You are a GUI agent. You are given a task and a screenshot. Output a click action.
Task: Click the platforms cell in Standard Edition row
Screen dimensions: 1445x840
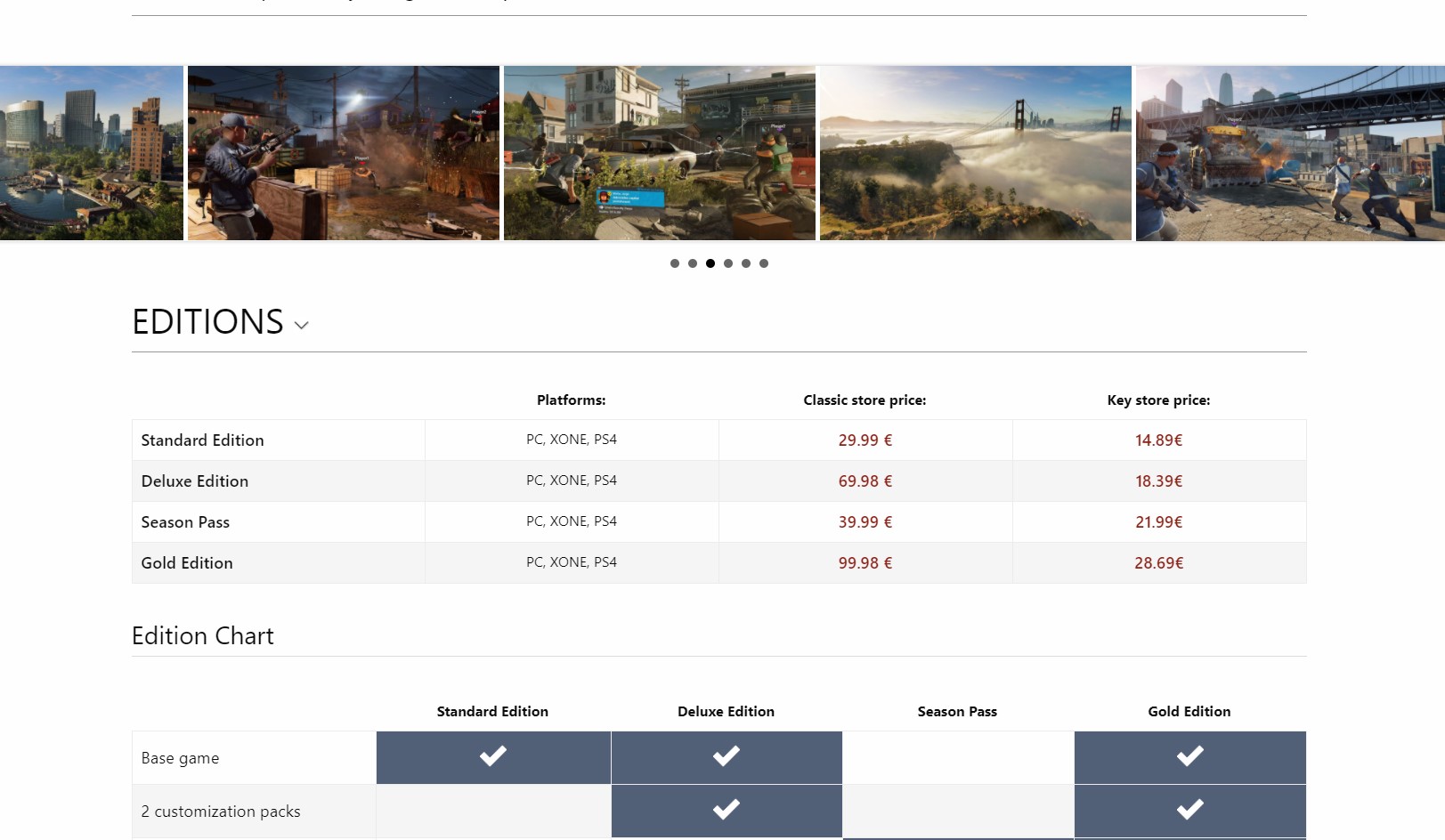point(572,440)
